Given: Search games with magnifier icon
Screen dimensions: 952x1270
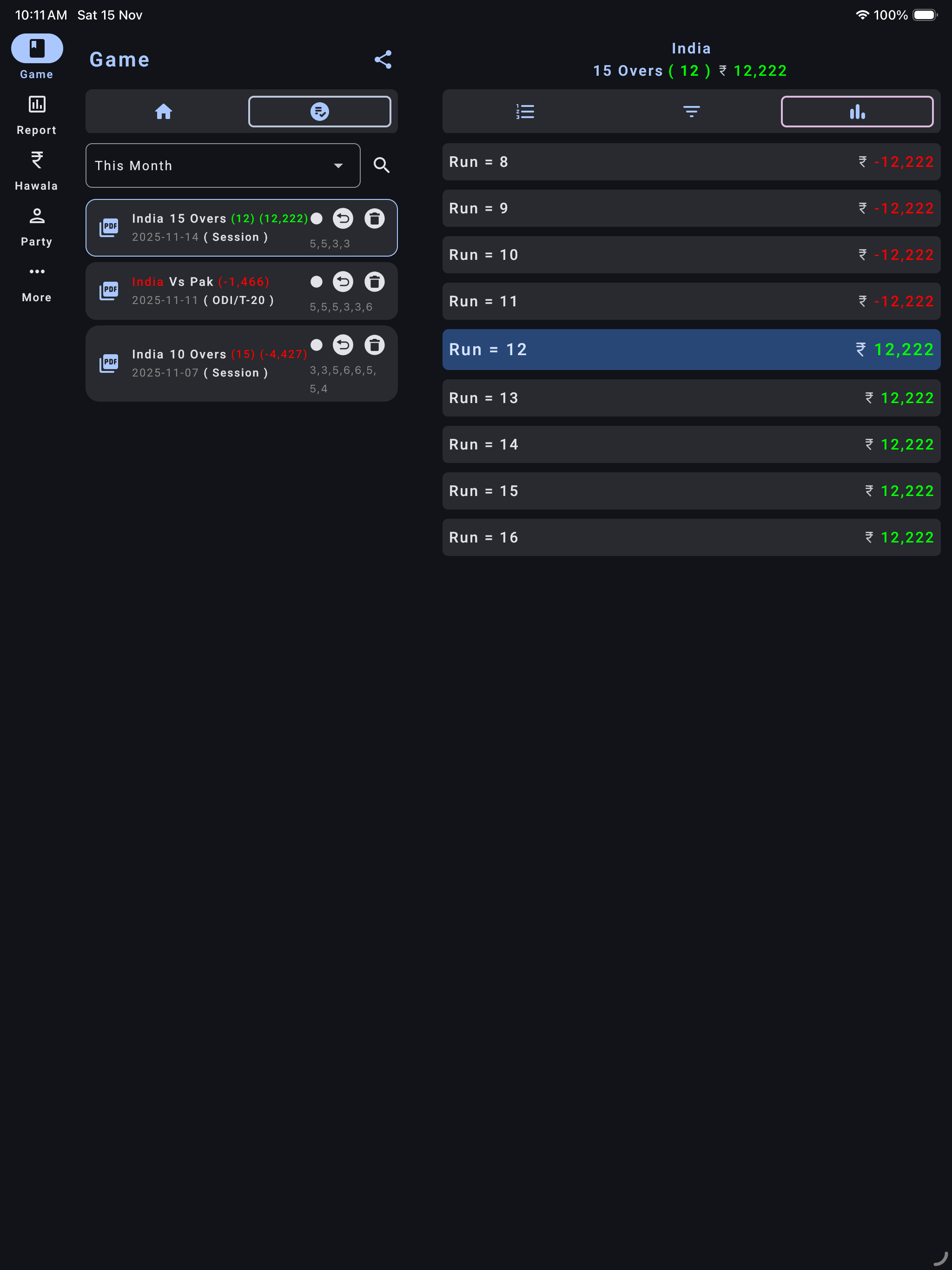Looking at the screenshot, I should pos(381,165).
